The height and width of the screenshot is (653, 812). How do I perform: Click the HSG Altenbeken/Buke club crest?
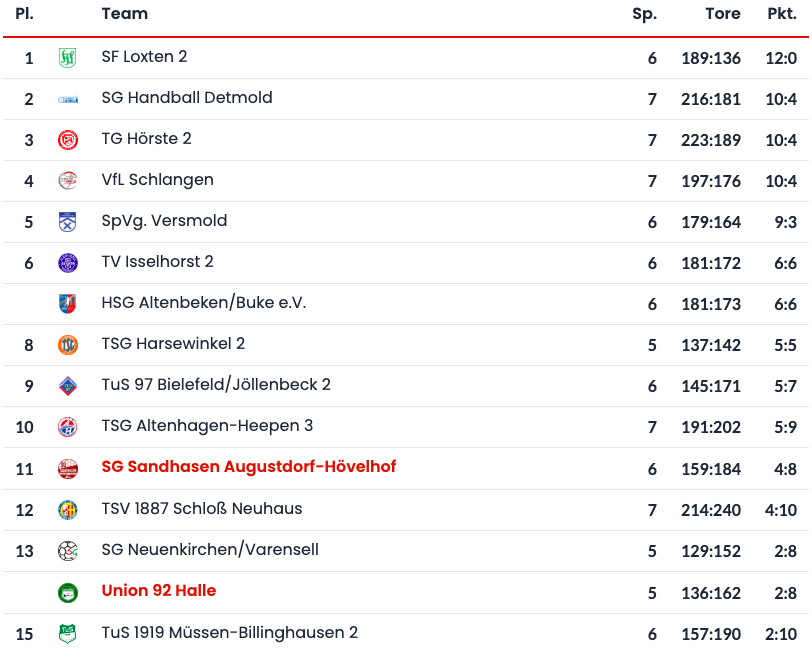67,304
